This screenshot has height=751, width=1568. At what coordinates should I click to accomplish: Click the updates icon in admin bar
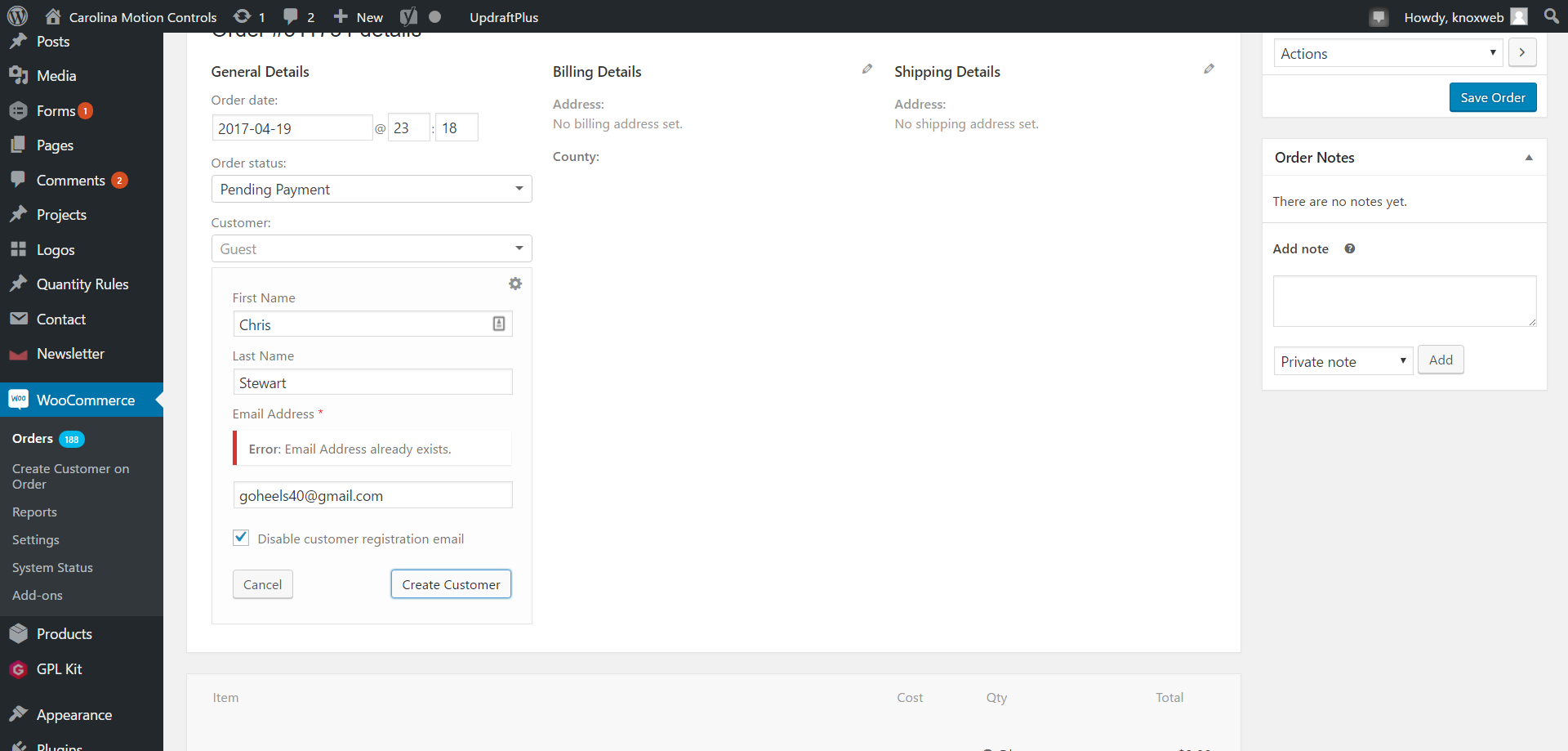click(x=243, y=16)
